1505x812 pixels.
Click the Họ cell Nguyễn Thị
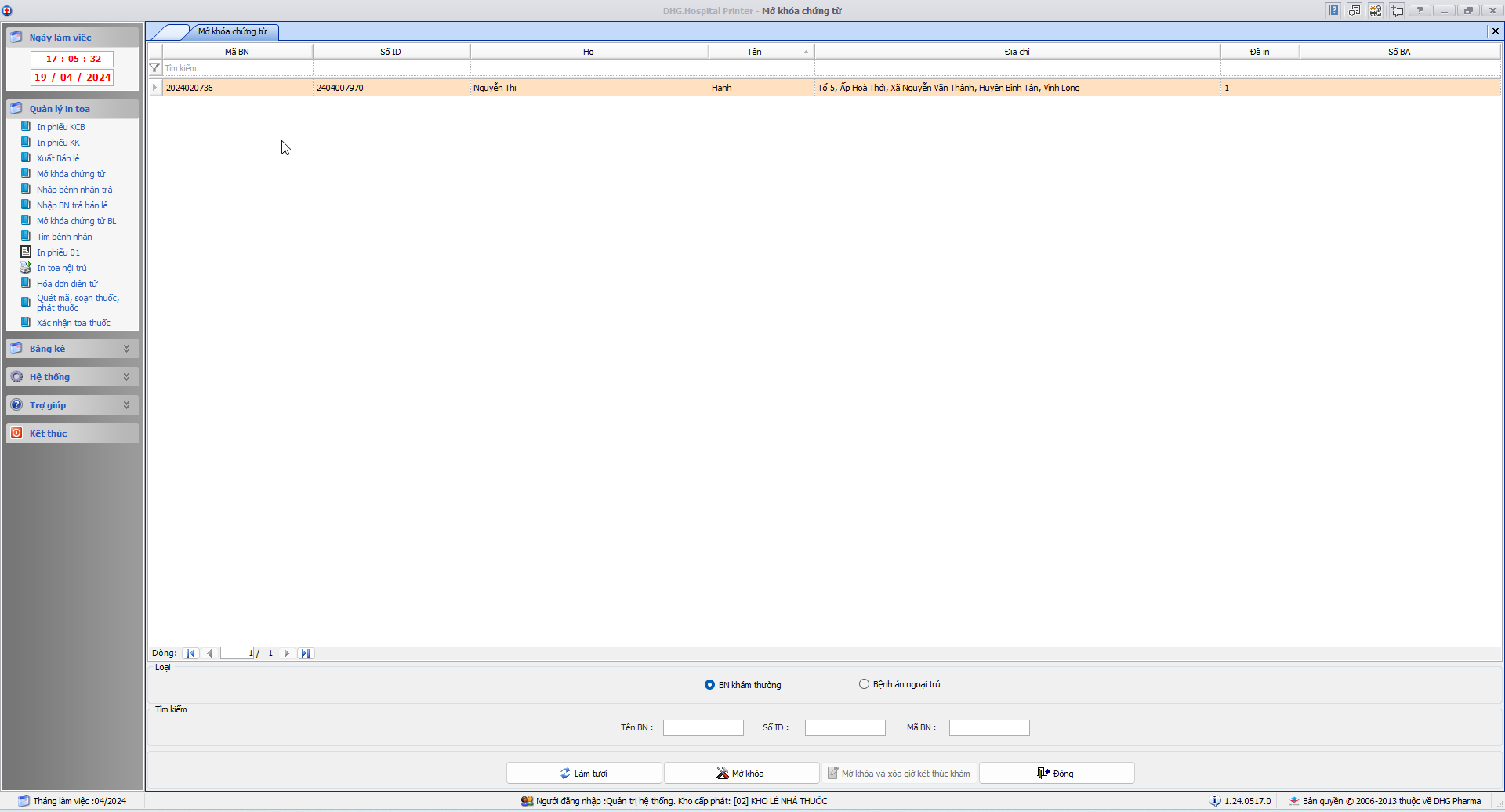point(589,88)
